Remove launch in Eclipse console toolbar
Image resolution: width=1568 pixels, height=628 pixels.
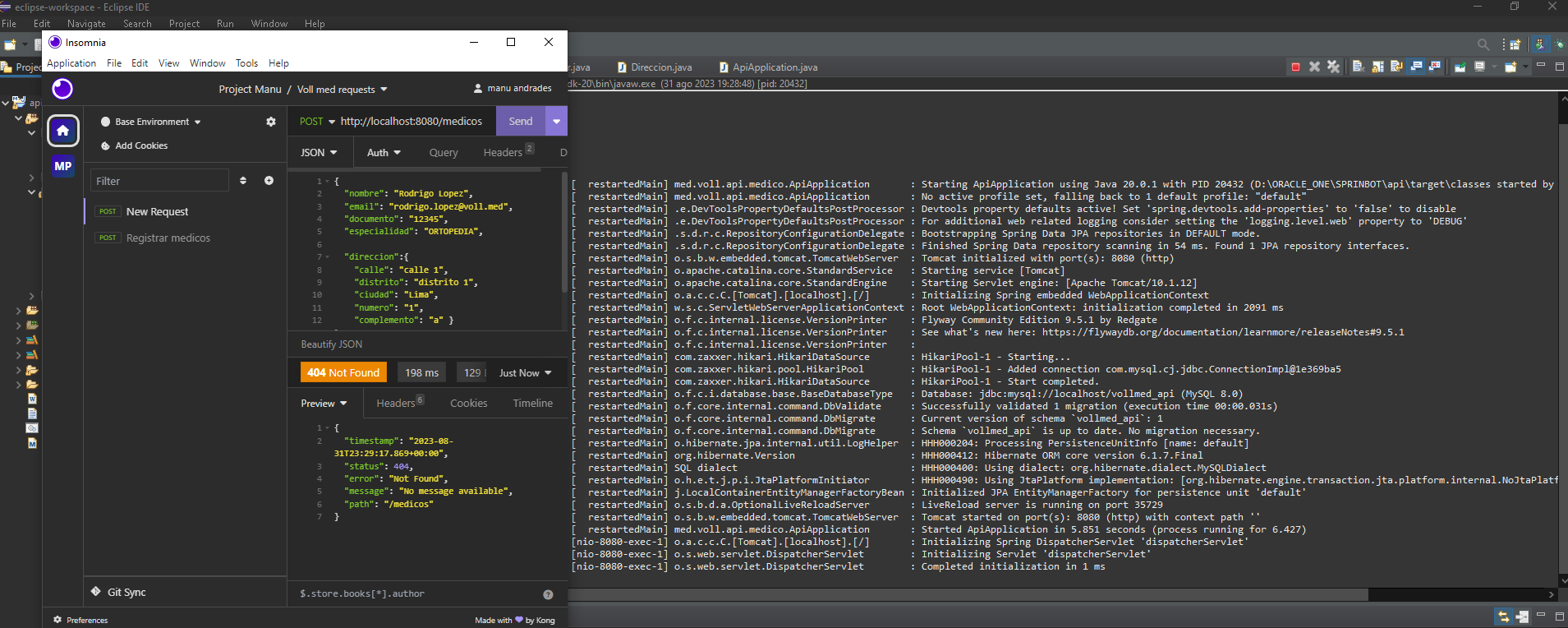tap(1314, 67)
